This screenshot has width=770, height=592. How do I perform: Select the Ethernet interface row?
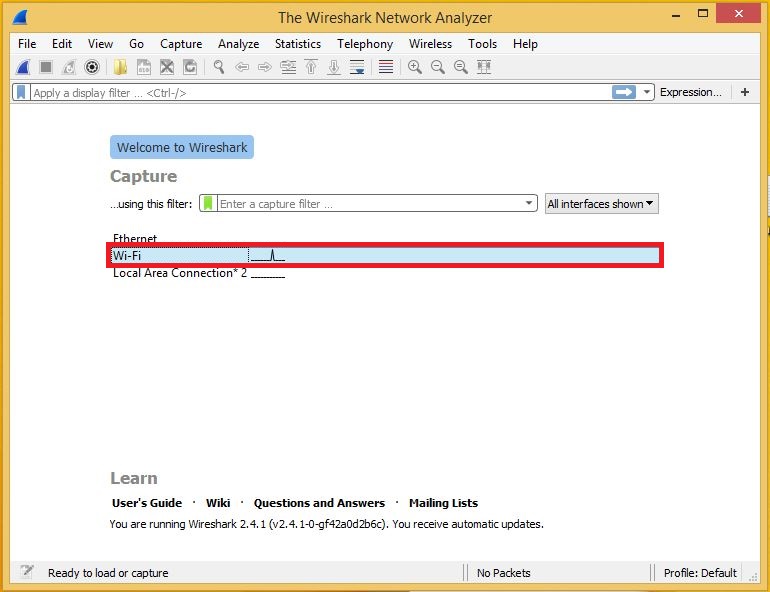click(x=385, y=239)
